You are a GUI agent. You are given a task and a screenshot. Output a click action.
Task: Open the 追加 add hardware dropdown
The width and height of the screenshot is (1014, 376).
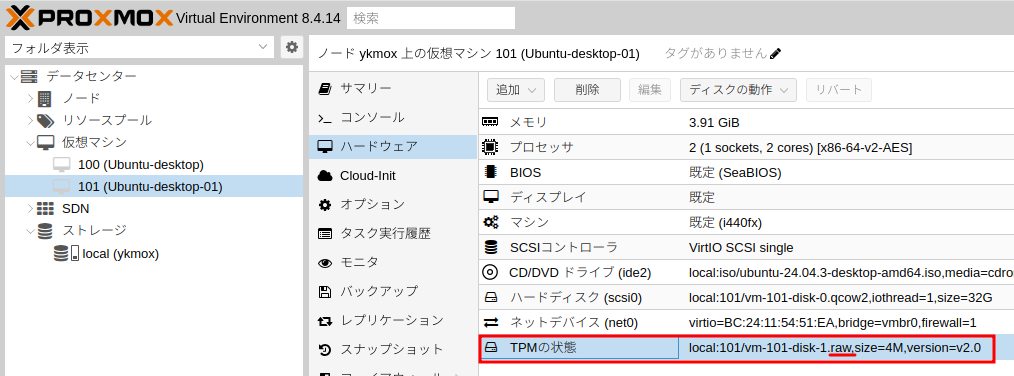[x=516, y=90]
